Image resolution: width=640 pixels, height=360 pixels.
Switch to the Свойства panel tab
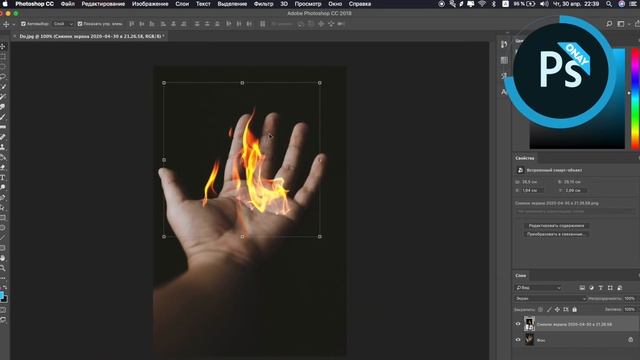coord(524,158)
